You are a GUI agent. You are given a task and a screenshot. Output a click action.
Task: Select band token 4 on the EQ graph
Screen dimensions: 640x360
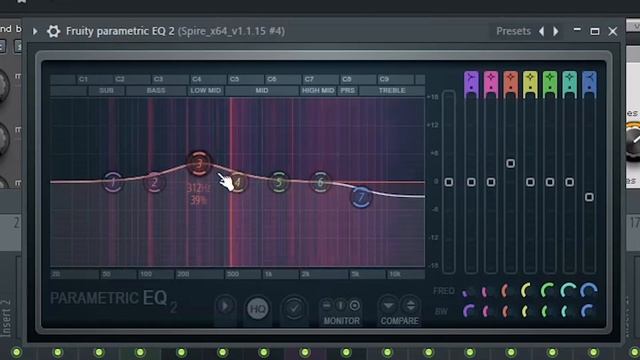tap(238, 182)
